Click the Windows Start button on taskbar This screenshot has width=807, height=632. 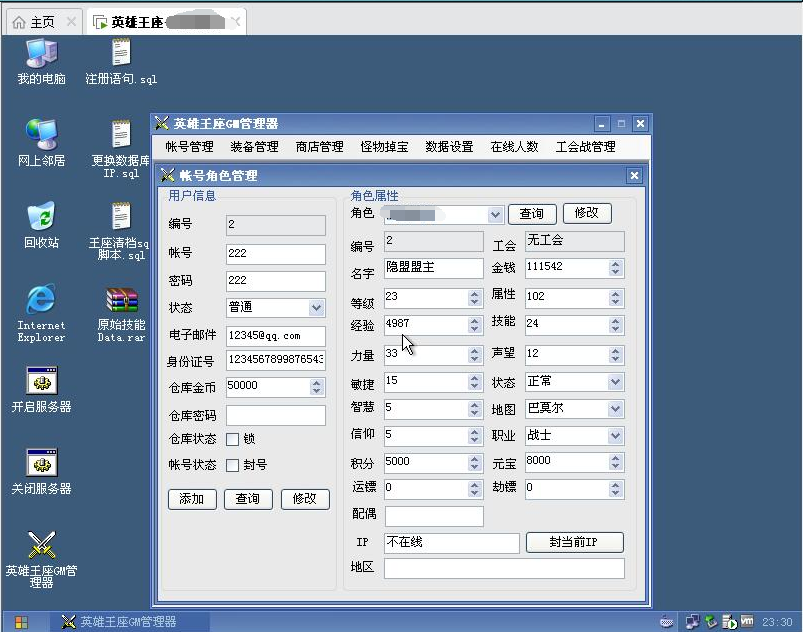[x=20, y=622]
